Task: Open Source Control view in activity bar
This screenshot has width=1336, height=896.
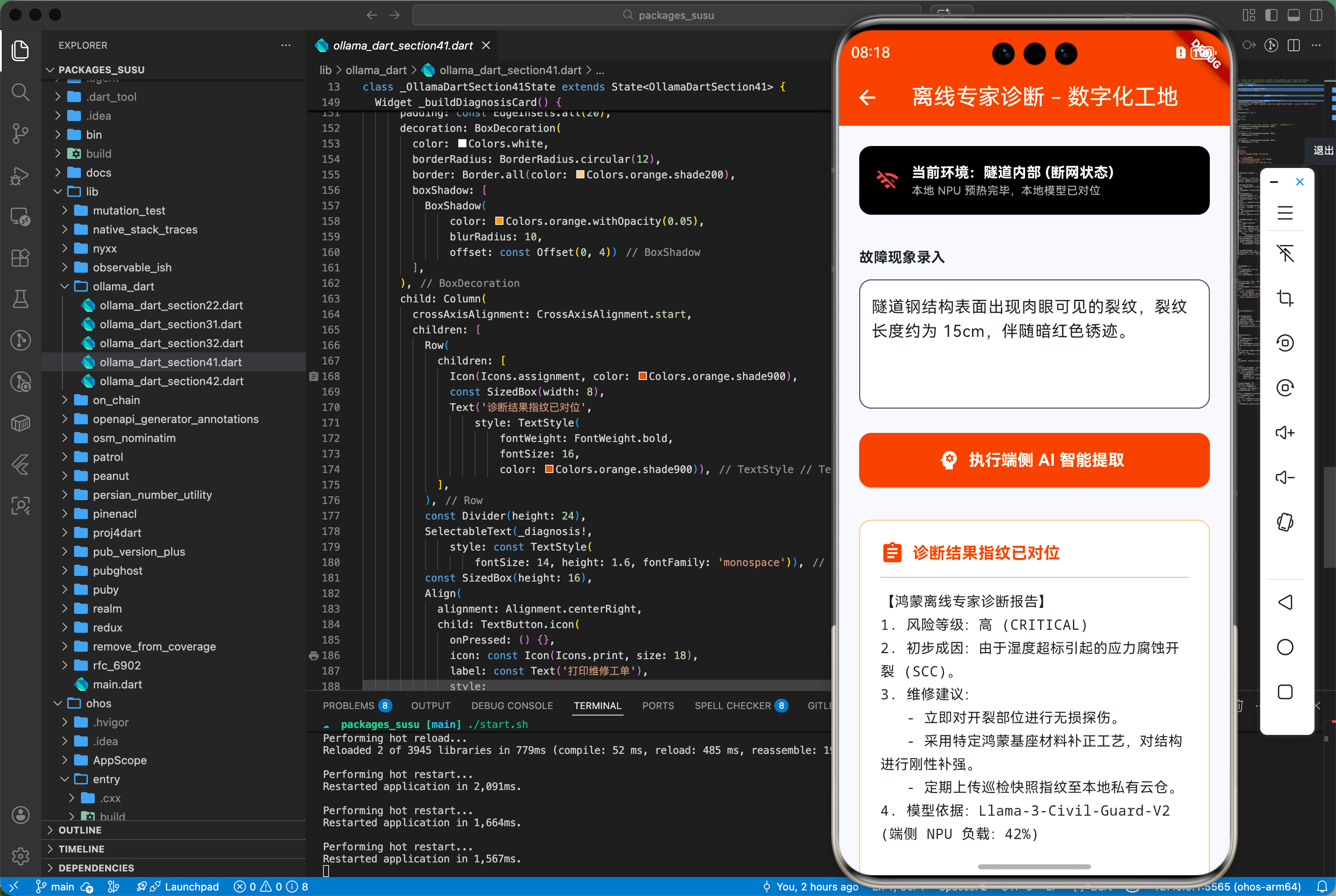Action: point(21,133)
